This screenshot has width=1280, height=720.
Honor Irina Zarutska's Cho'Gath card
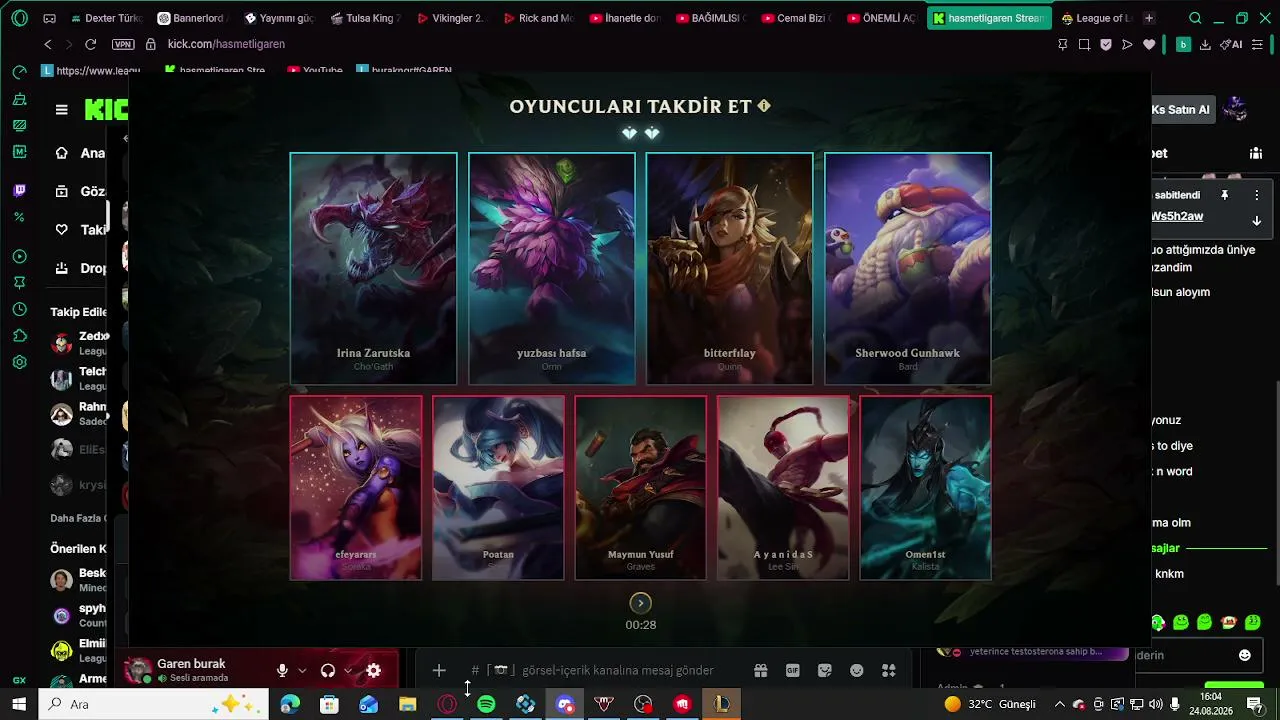(x=373, y=268)
